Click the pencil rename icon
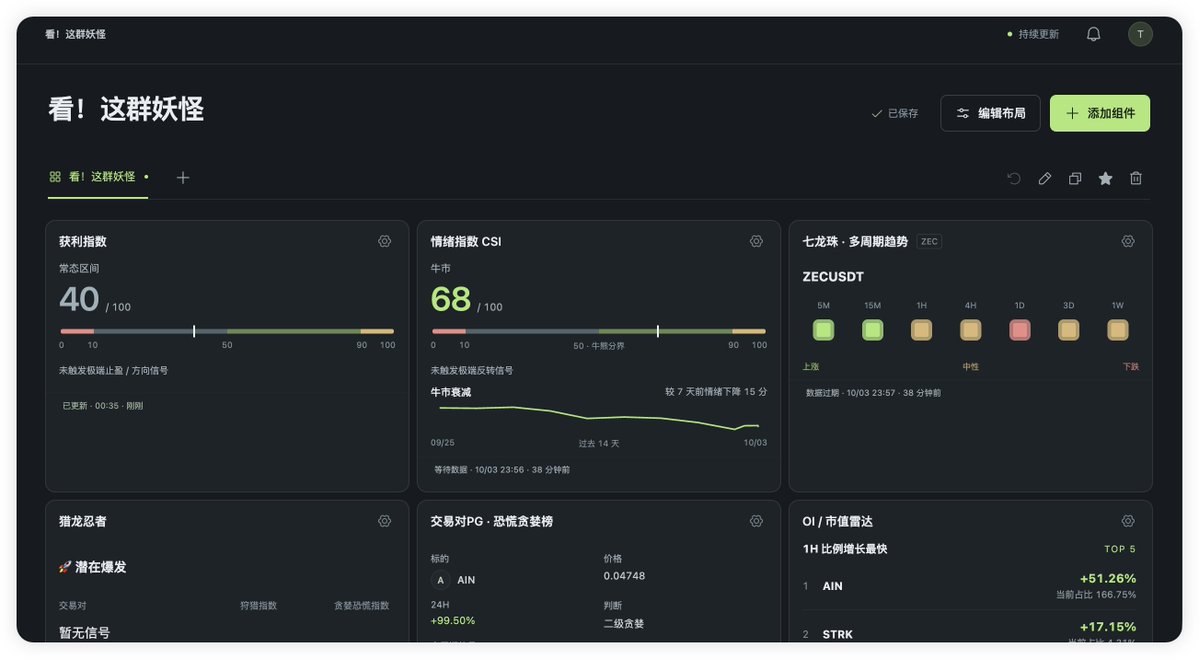 click(1045, 178)
